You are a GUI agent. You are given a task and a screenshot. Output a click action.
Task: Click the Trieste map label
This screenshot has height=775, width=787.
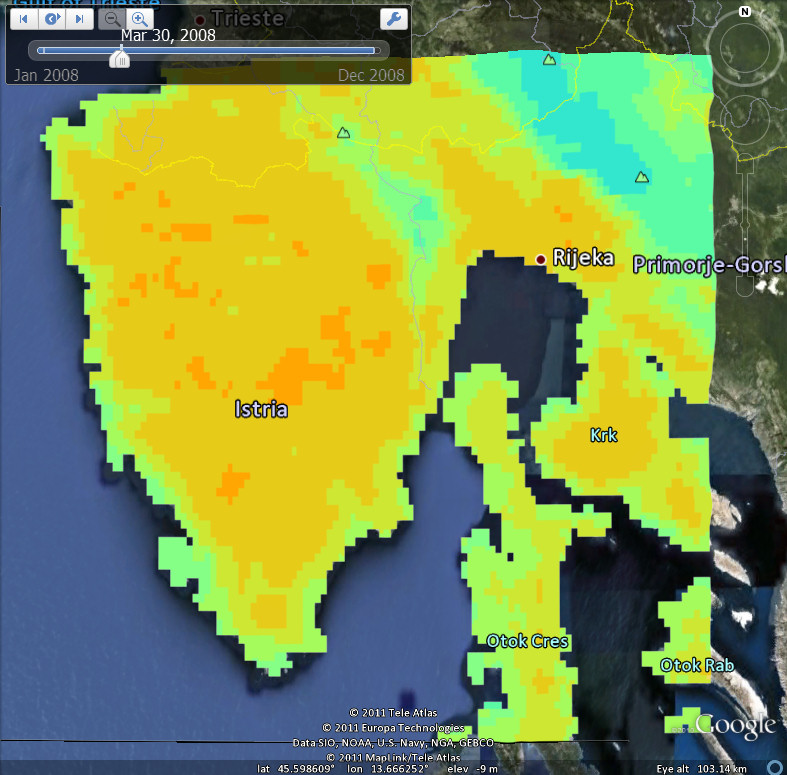[248, 19]
